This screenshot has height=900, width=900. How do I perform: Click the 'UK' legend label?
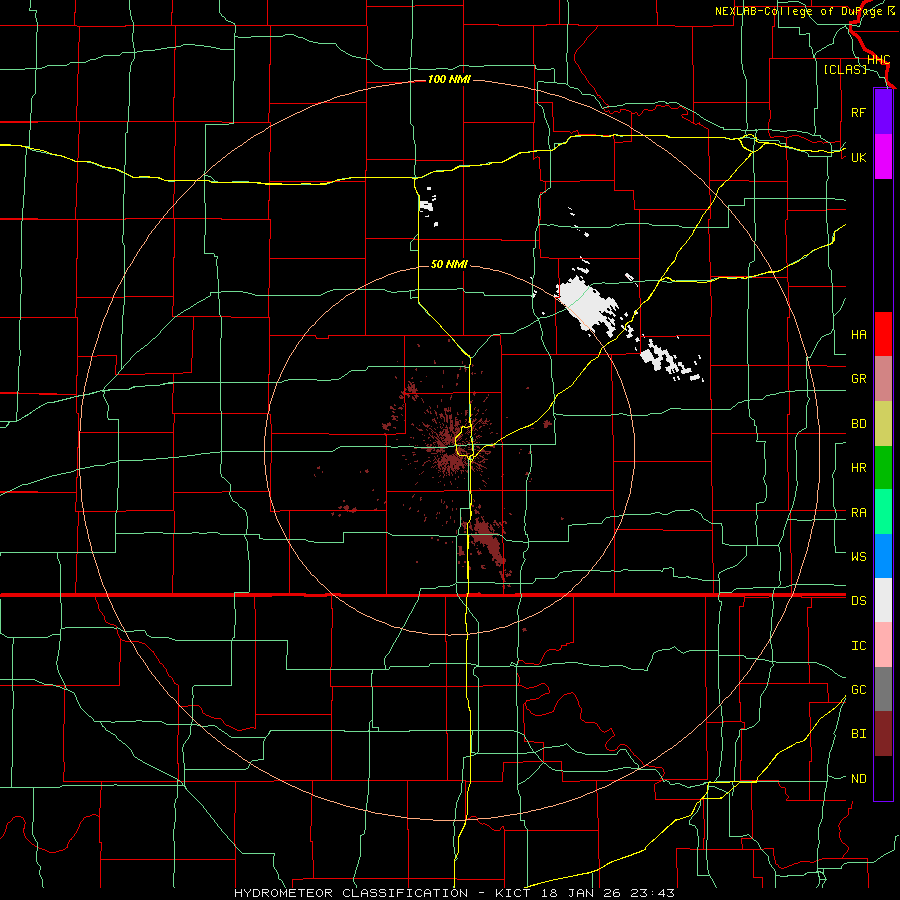point(858,157)
